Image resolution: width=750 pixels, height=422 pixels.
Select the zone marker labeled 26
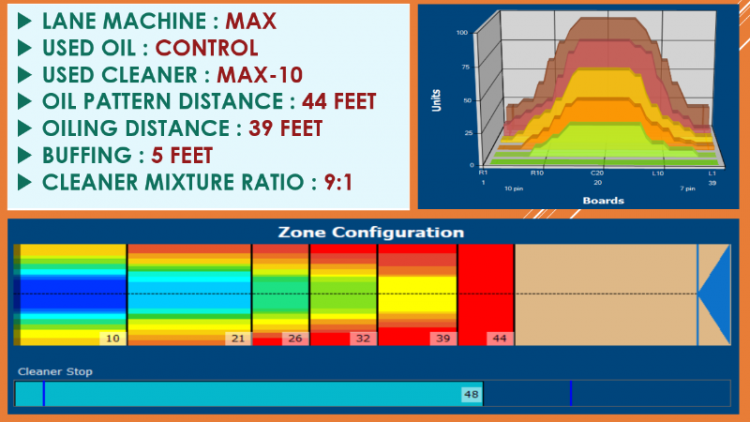click(295, 339)
